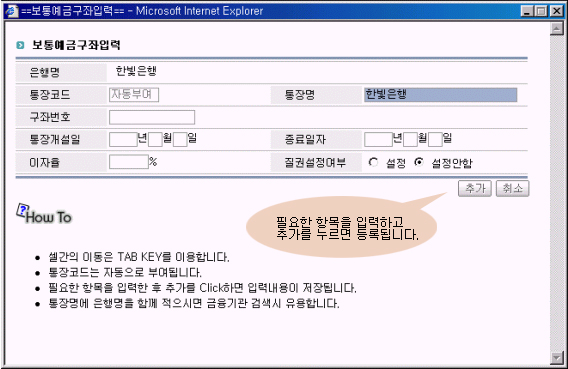Click the 구좌번호 input field
Viewport: 568px width, 369px height.
[152, 117]
